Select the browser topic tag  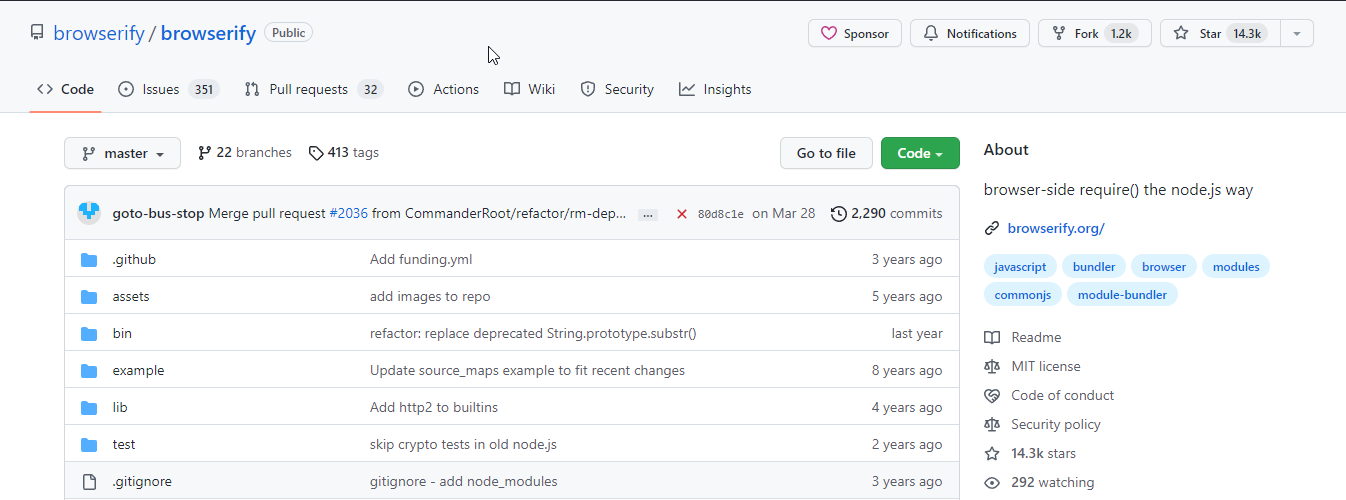point(1164,267)
